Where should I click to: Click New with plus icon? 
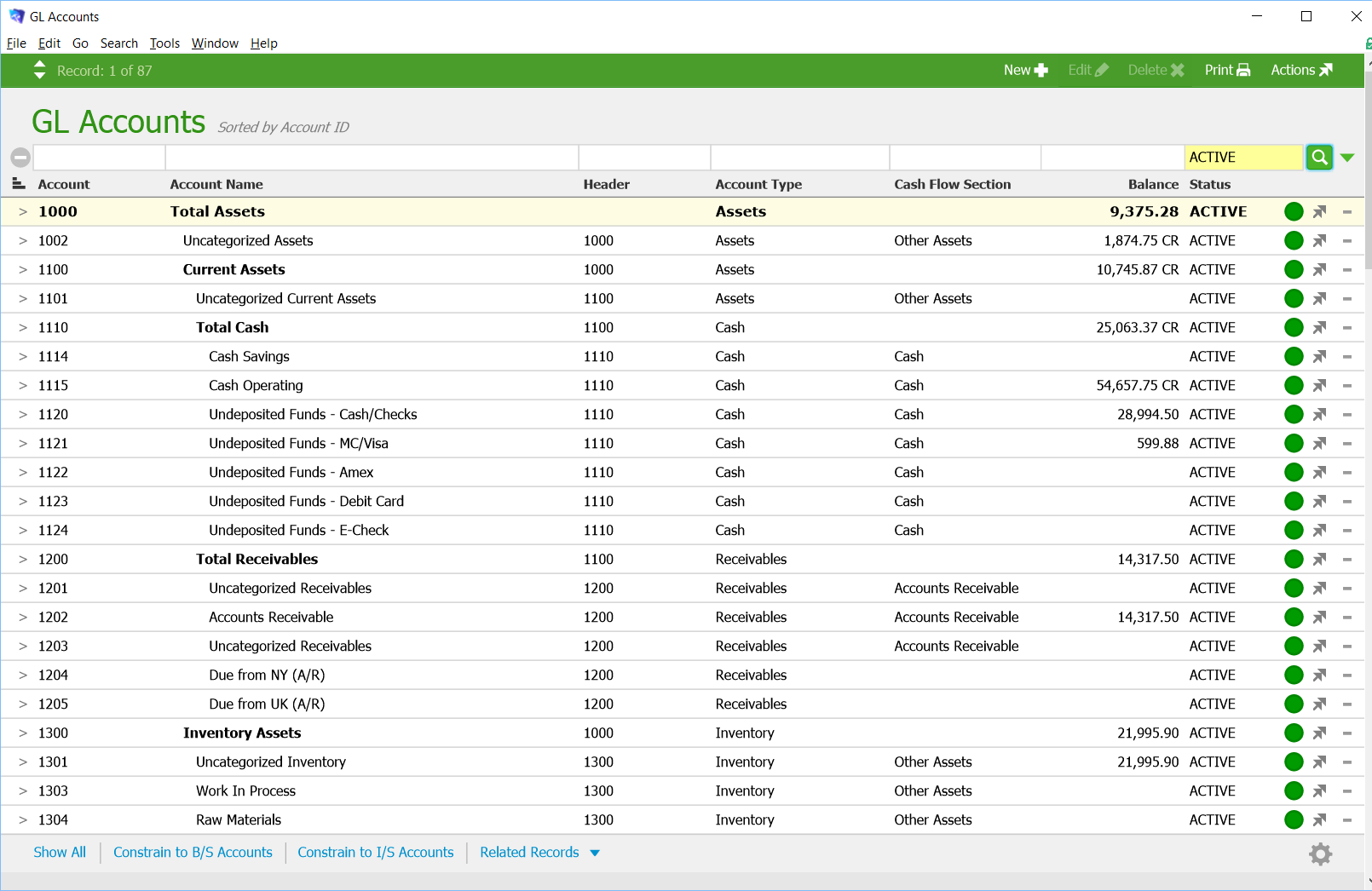pos(1025,71)
